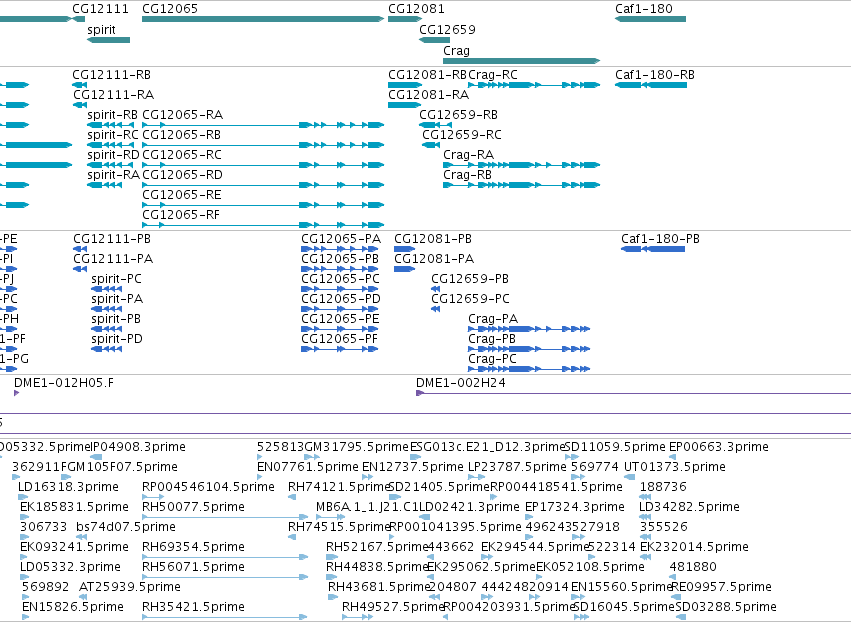Viewport: 851px width, 622px height.
Task: Select transcript CG12111-RB
Action: coord(112,75)
